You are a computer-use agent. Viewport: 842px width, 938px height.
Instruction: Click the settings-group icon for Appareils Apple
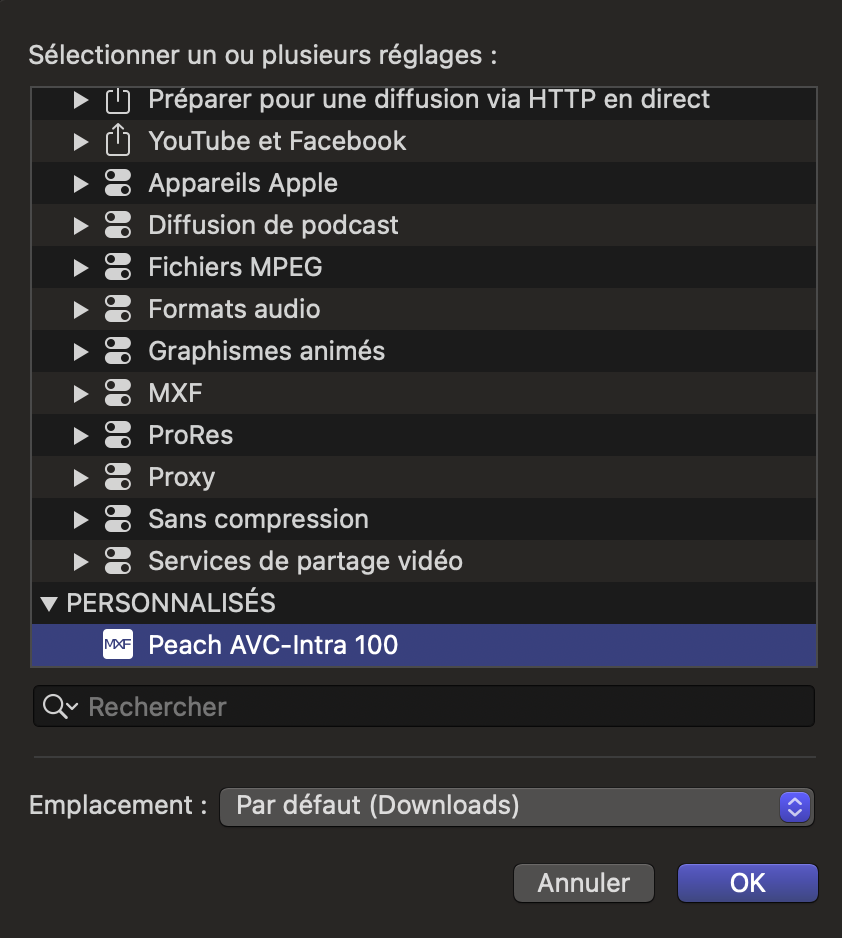click(x=118, y=183)
